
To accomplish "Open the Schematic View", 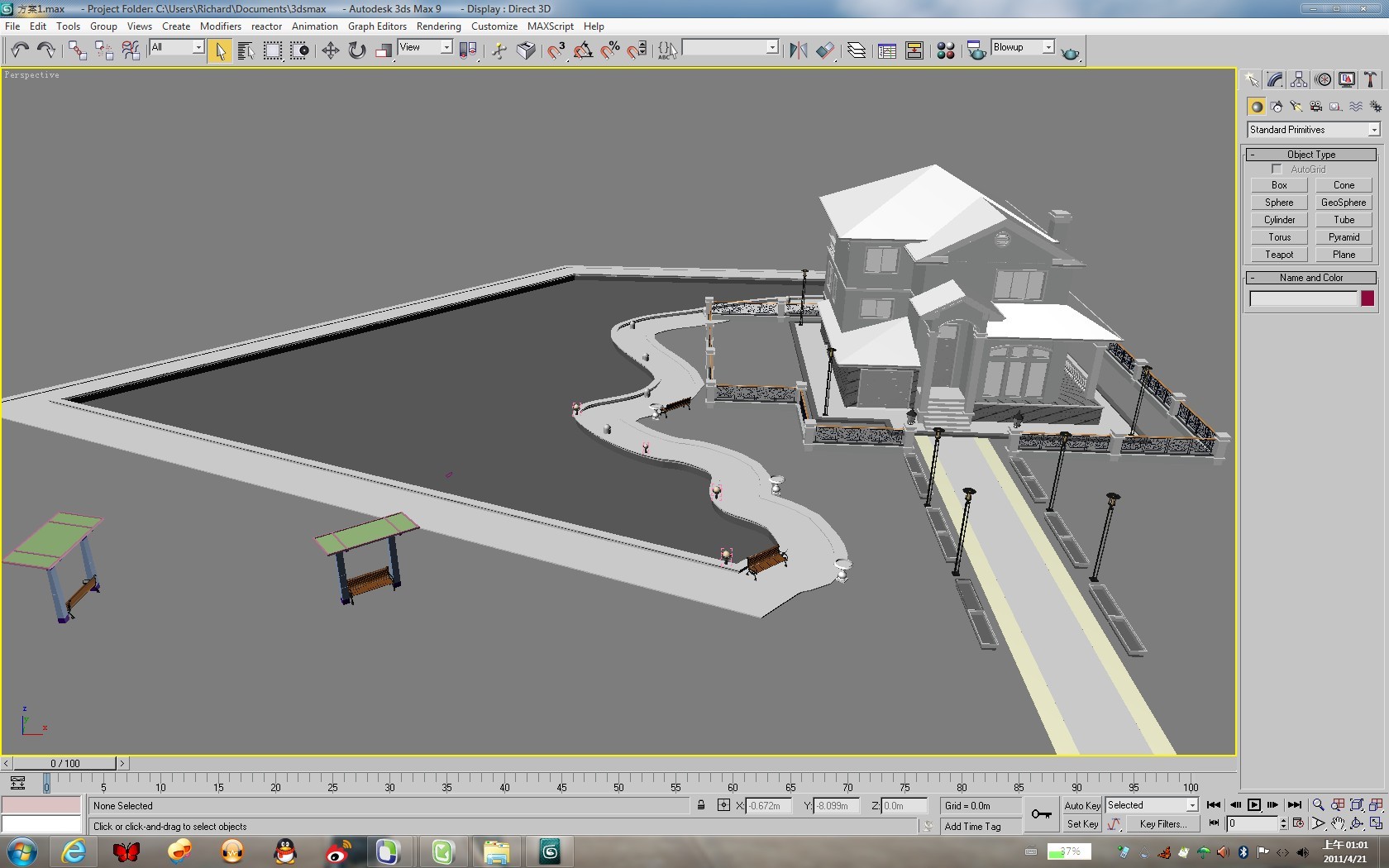I will tap(914, 50).
